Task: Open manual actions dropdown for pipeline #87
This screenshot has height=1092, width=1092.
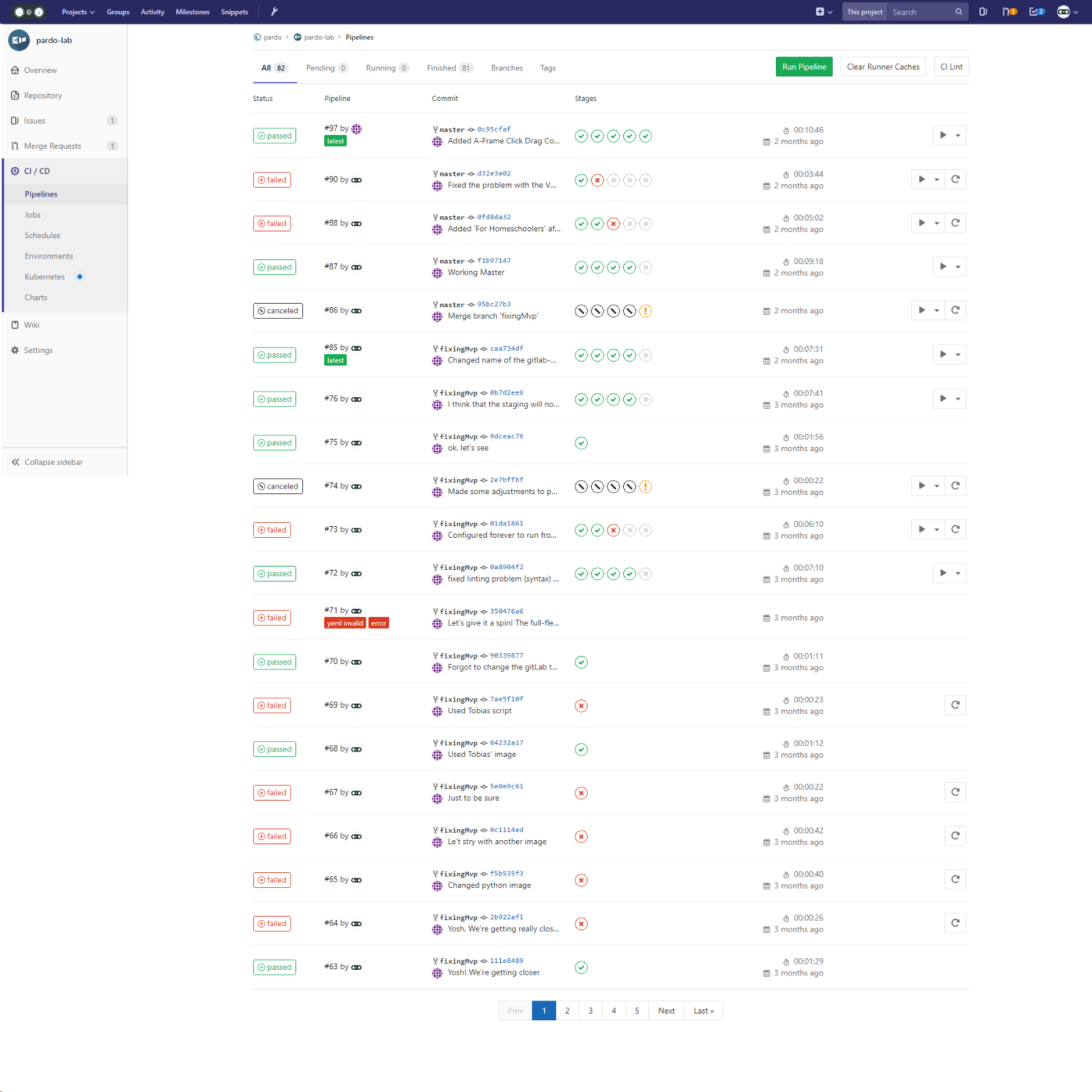Action: pos(949,267)
